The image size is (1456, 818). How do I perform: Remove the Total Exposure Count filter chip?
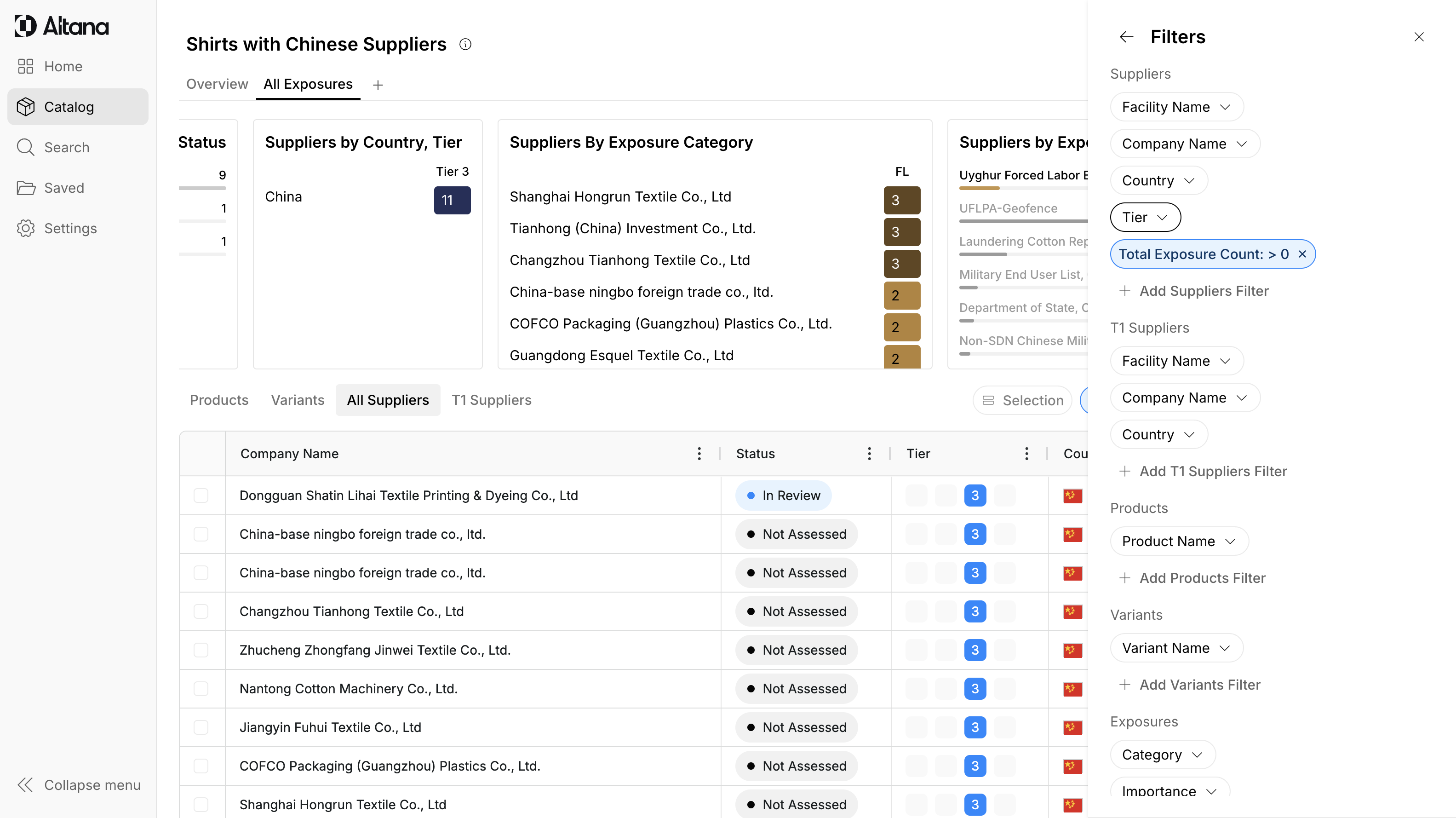click(x=1302, y=254)
